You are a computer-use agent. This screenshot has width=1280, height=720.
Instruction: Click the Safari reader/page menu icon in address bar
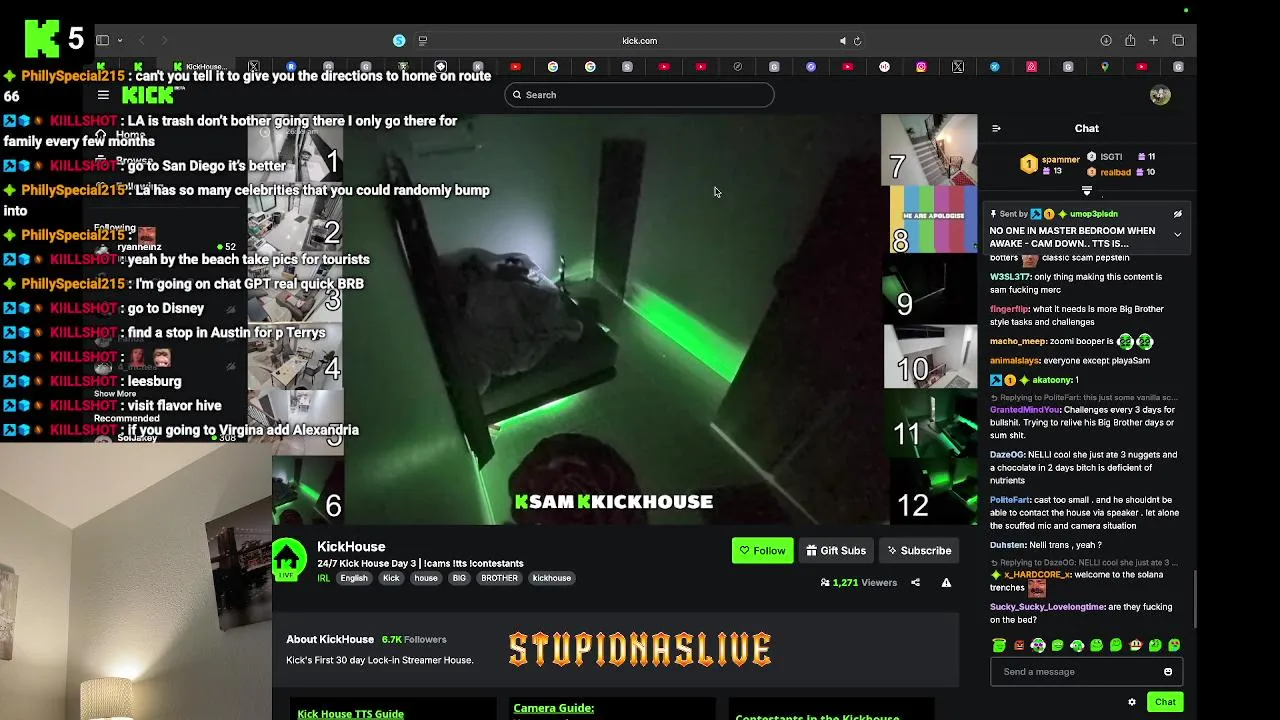pos(422,41)
